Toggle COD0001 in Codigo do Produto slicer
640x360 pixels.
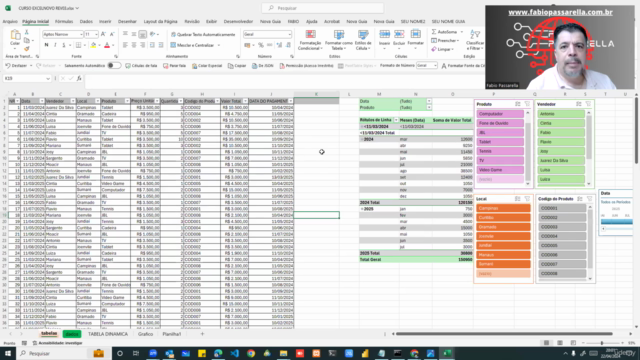point(562,208)
